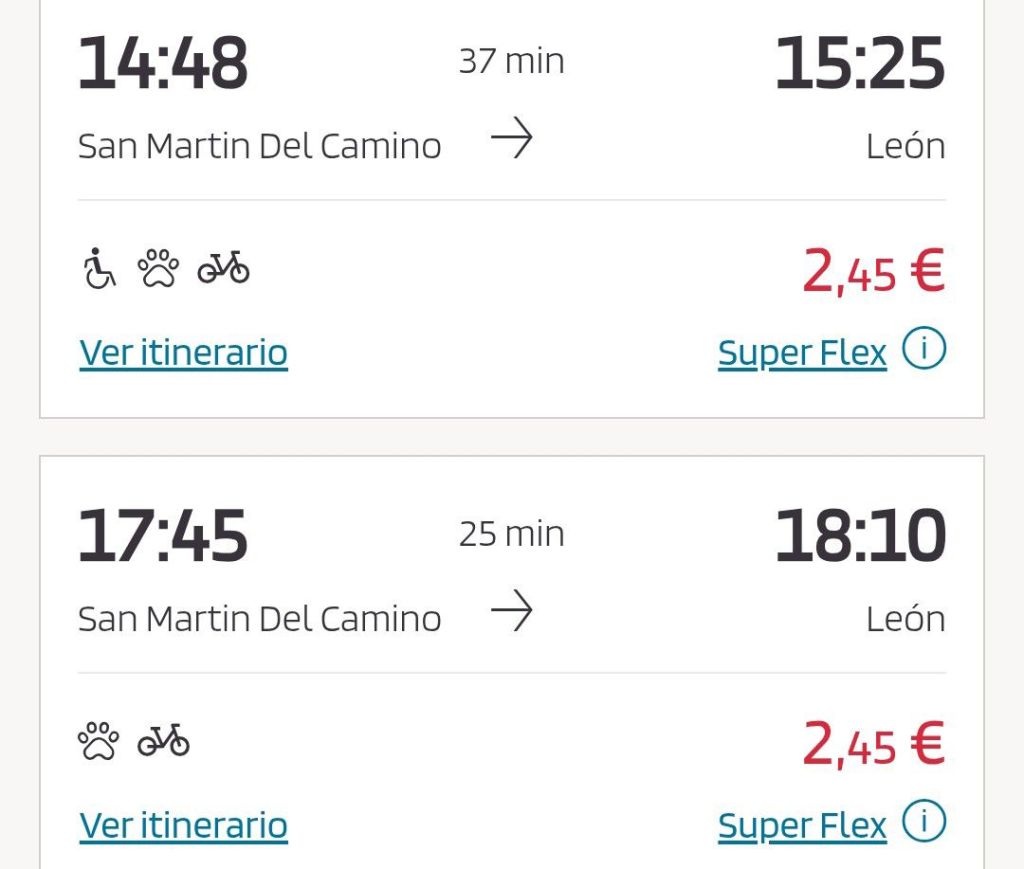This screenshot has height=869, width=1024.
Task: Click pets allowed paw icon on 14:48 trip
Action: tap(158, 269)
